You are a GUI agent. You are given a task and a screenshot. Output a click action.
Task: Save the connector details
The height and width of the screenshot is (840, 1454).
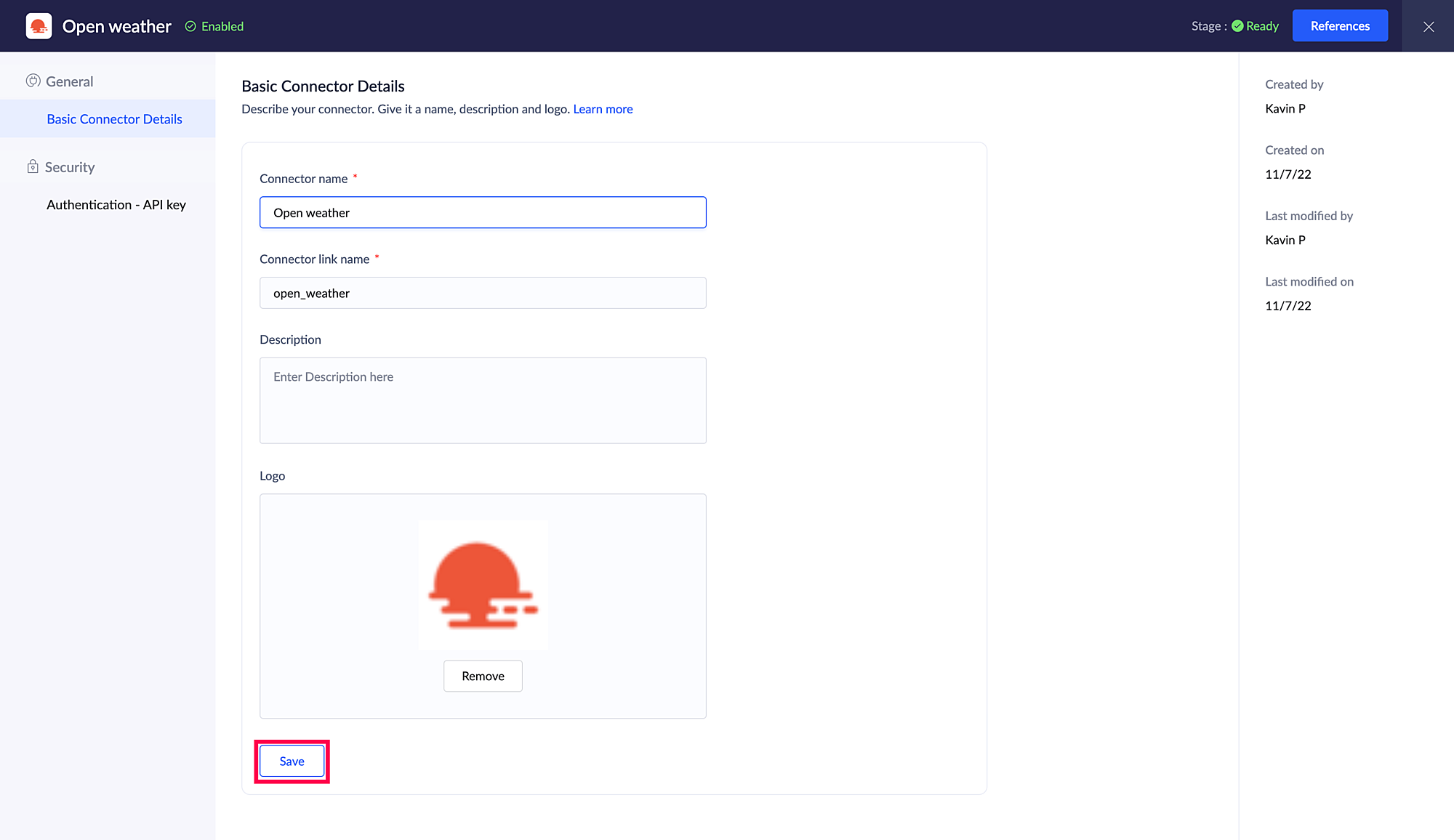pyautogui.click(x=292, y=761)
